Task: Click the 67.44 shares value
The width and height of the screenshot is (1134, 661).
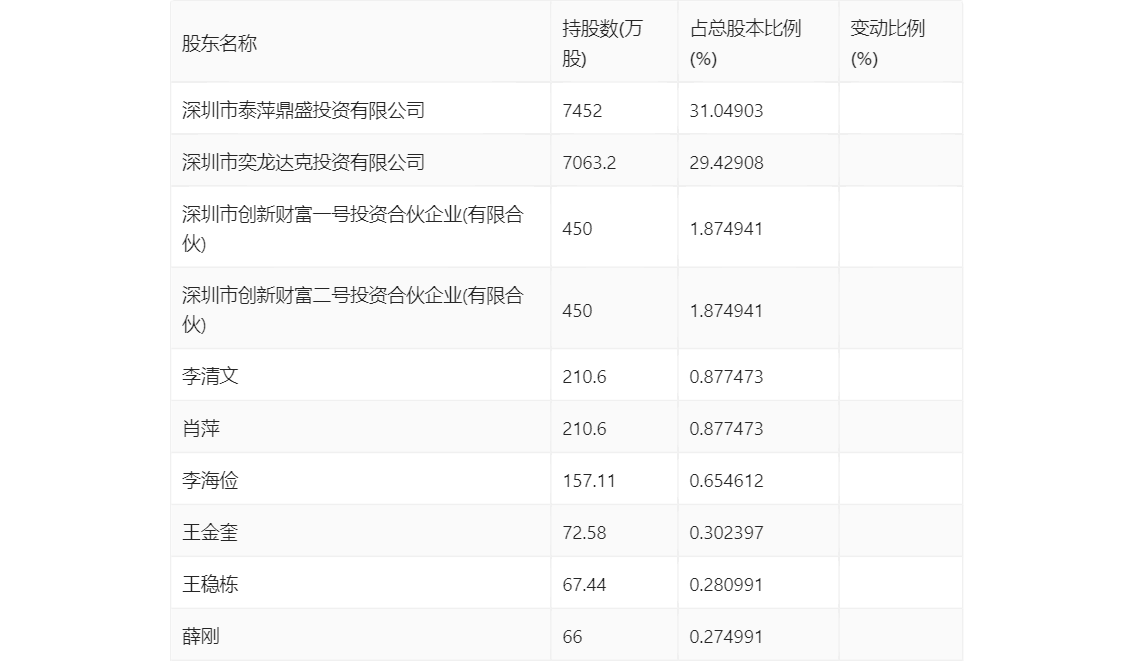Action: tap(584, 585)
